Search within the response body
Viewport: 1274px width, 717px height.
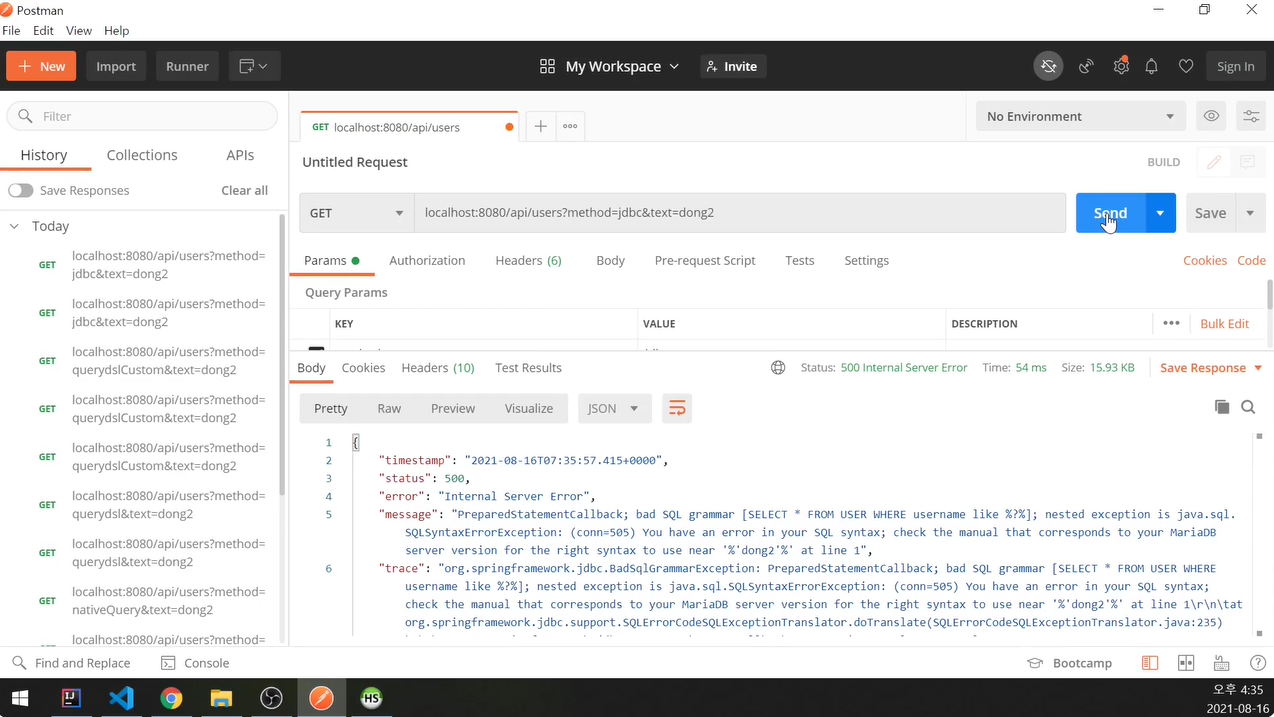[1248, 407]
